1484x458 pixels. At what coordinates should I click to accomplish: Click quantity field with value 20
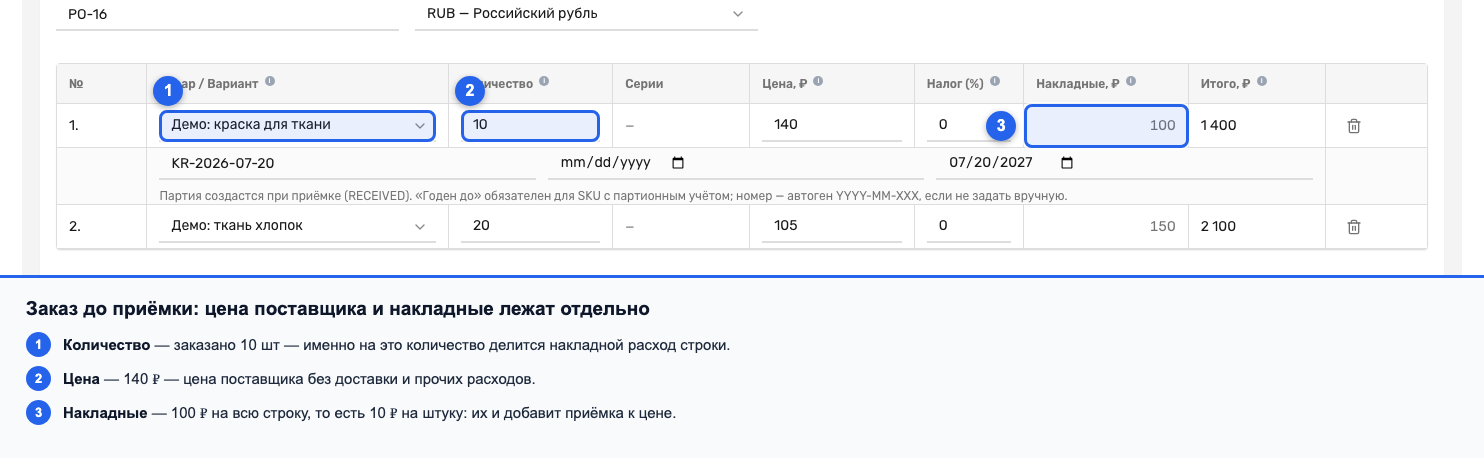[x=530, y=226]
